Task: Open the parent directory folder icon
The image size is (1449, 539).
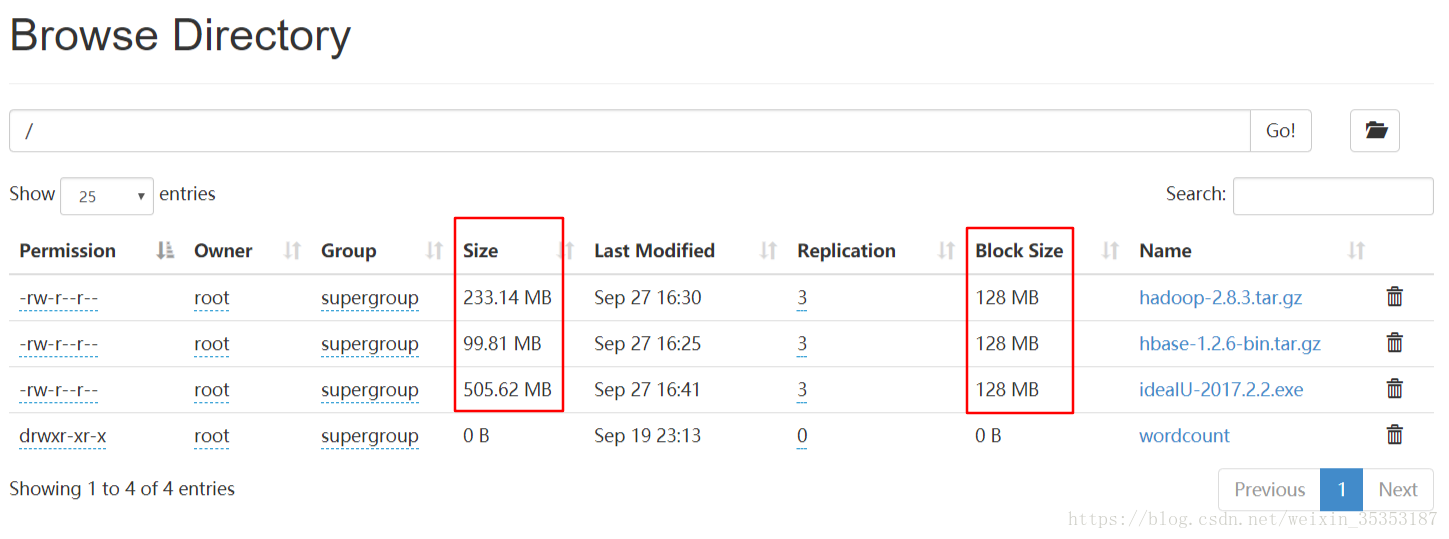Action: coord(1375,131)
